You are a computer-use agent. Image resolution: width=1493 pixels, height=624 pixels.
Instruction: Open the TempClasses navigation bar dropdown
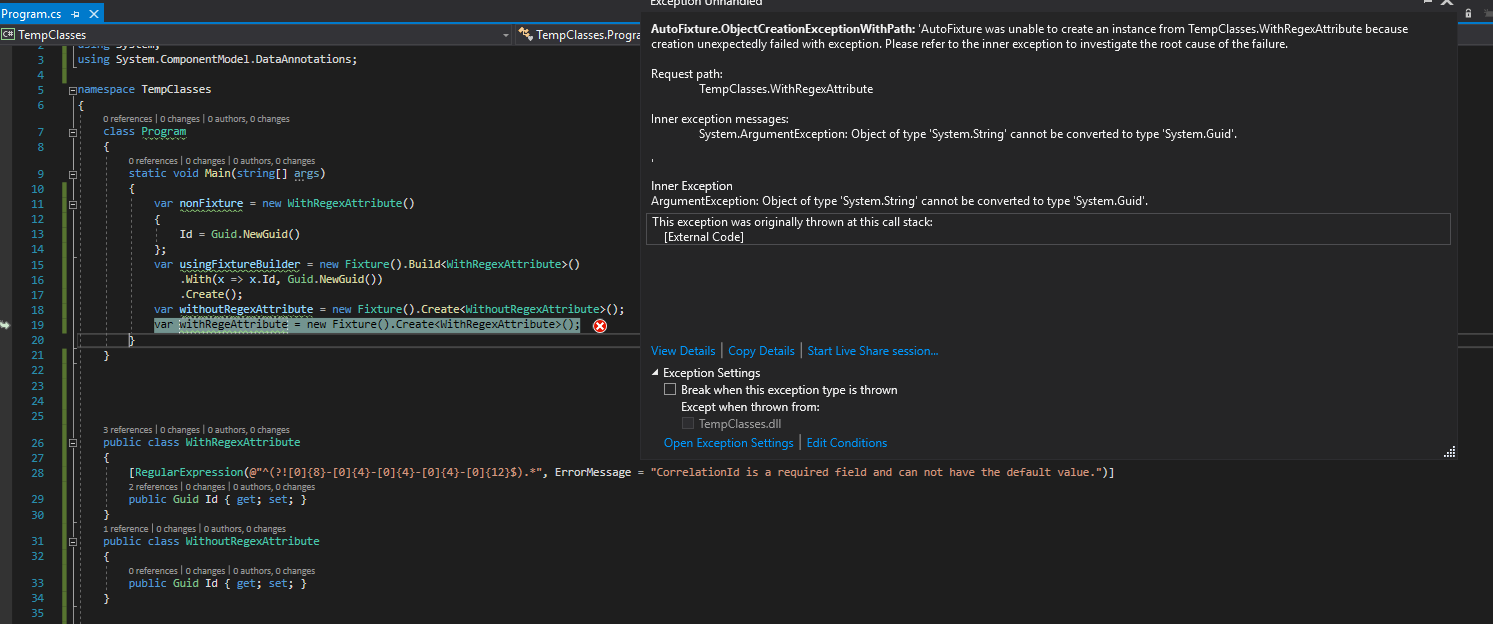[x=506, y=33]
